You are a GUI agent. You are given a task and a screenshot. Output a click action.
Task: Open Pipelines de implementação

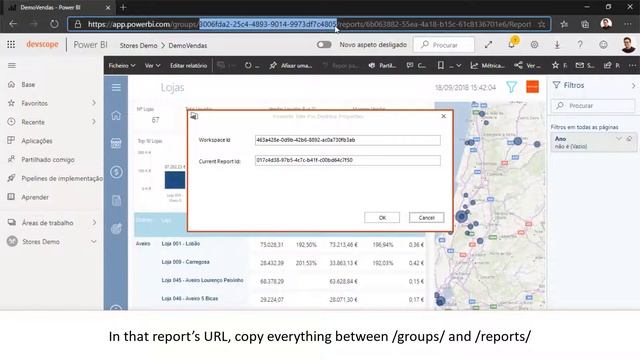click(x=62, y=178)
